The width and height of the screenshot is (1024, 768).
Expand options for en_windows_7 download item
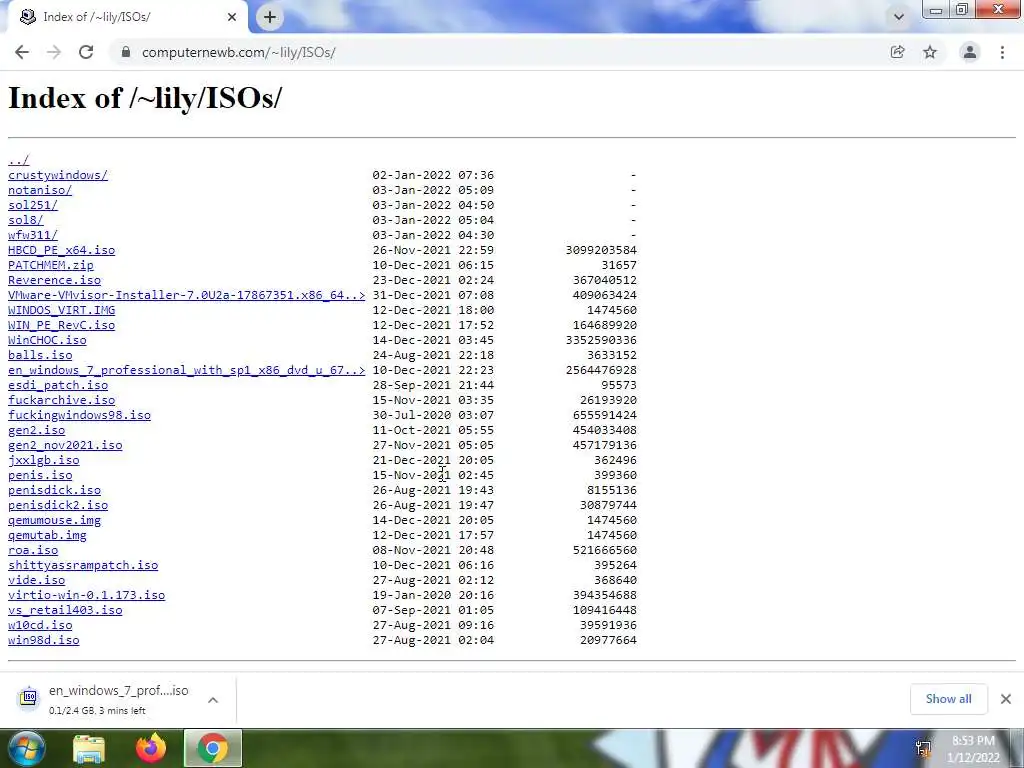(213, 700)
